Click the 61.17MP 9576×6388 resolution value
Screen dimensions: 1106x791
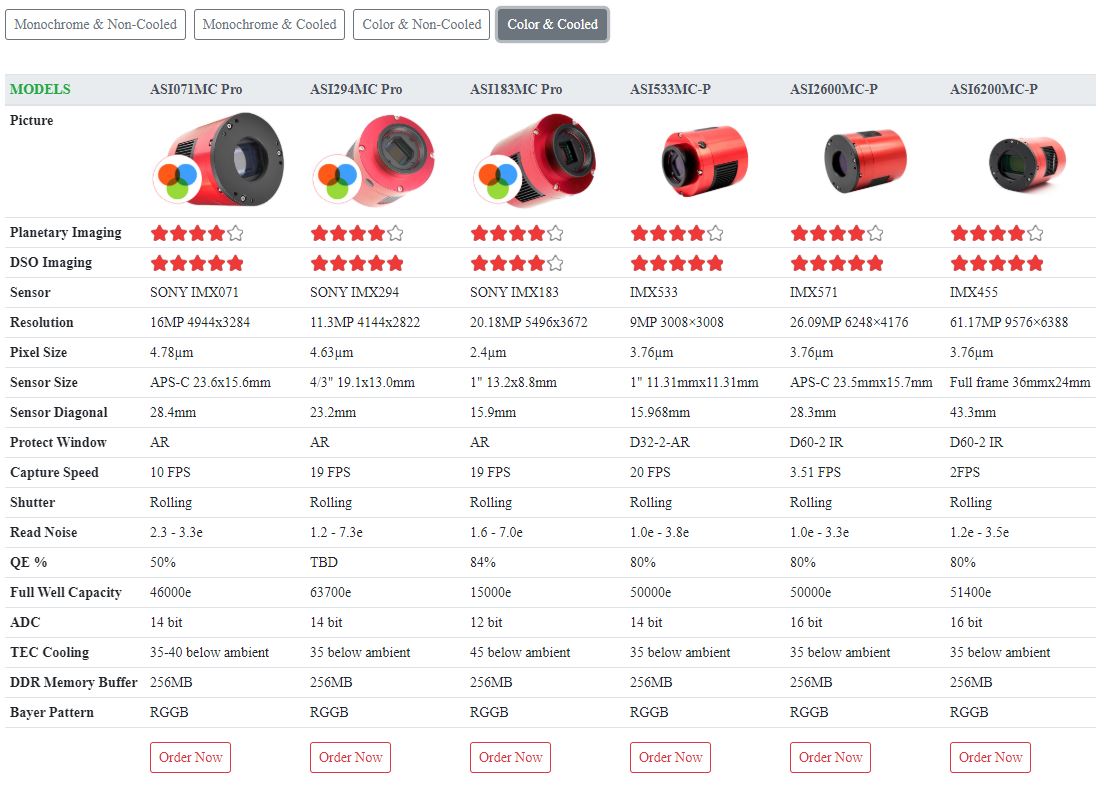[1009, 322]
